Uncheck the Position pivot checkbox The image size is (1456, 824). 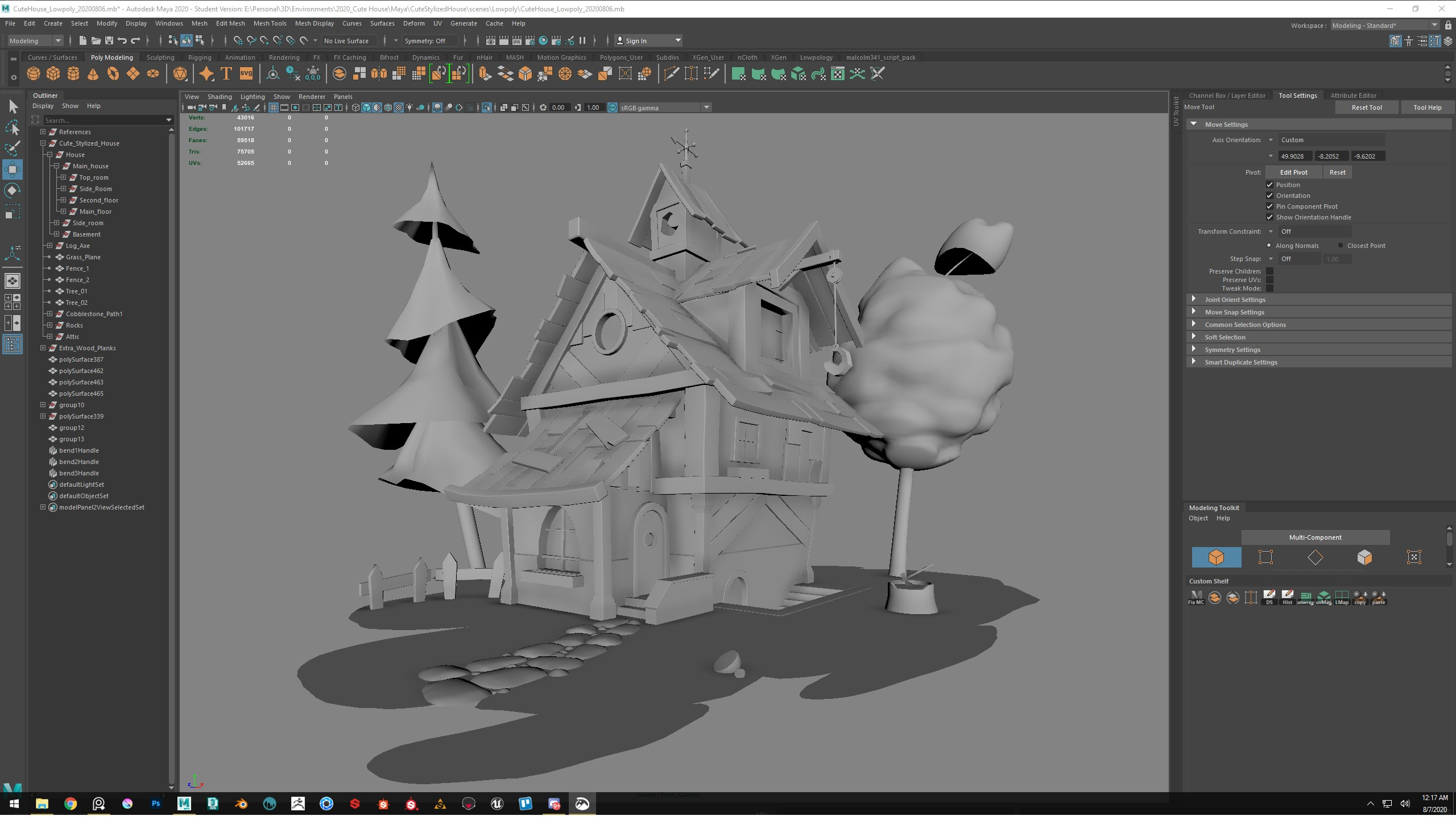pyautogui.click(x=1269, y=185)
